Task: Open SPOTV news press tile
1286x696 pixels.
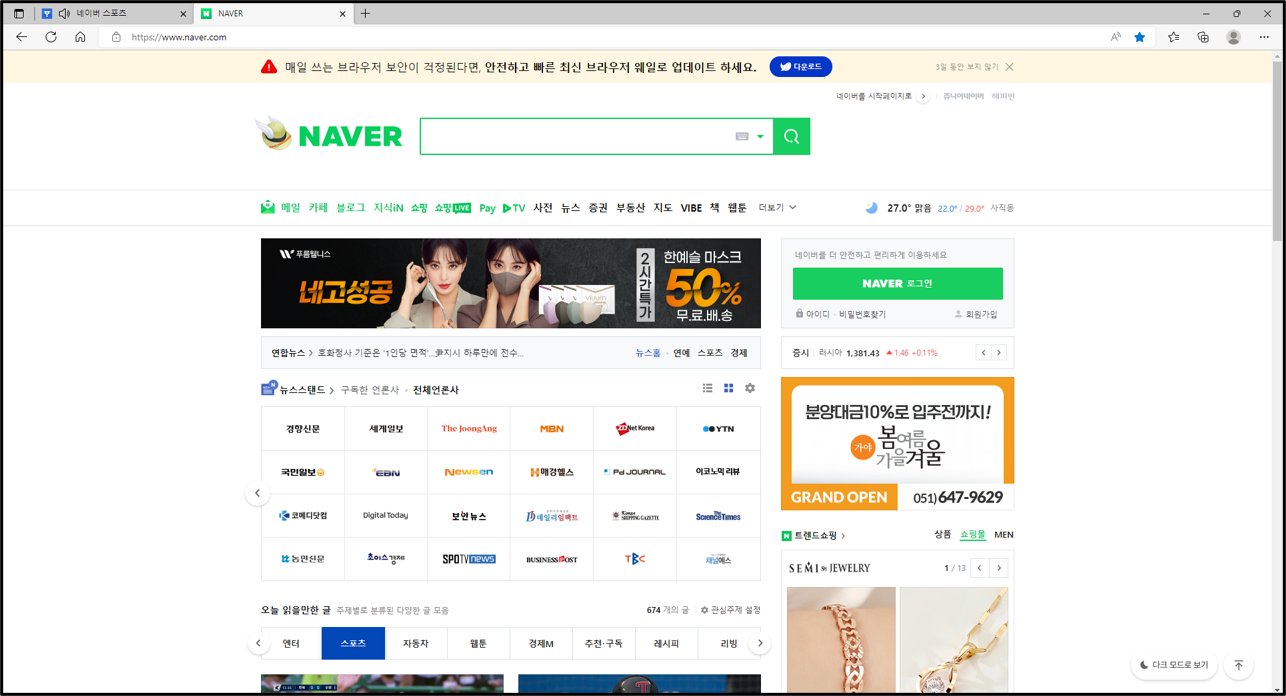Action: coord(469,559)
